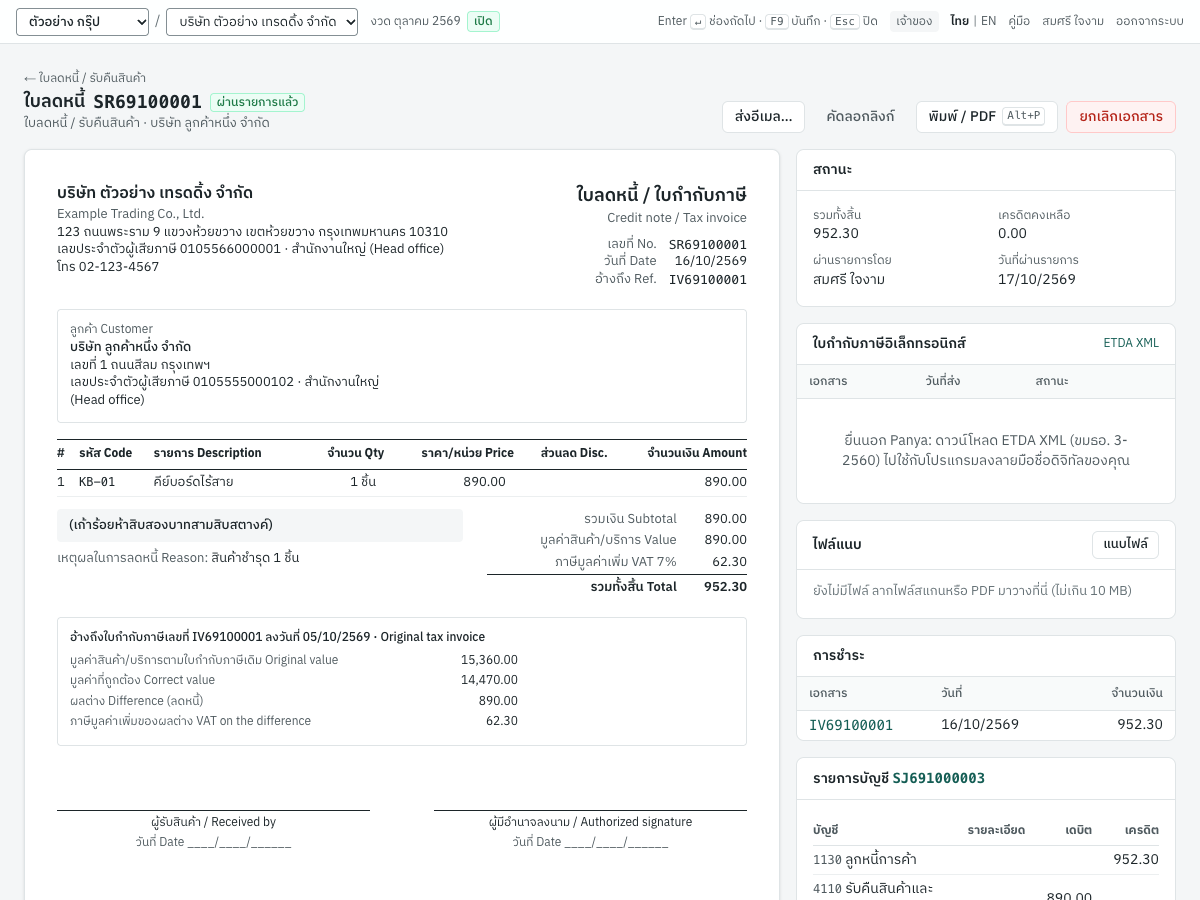Click the ผ่านรายการแล้ว status badge

pos(257,102)
